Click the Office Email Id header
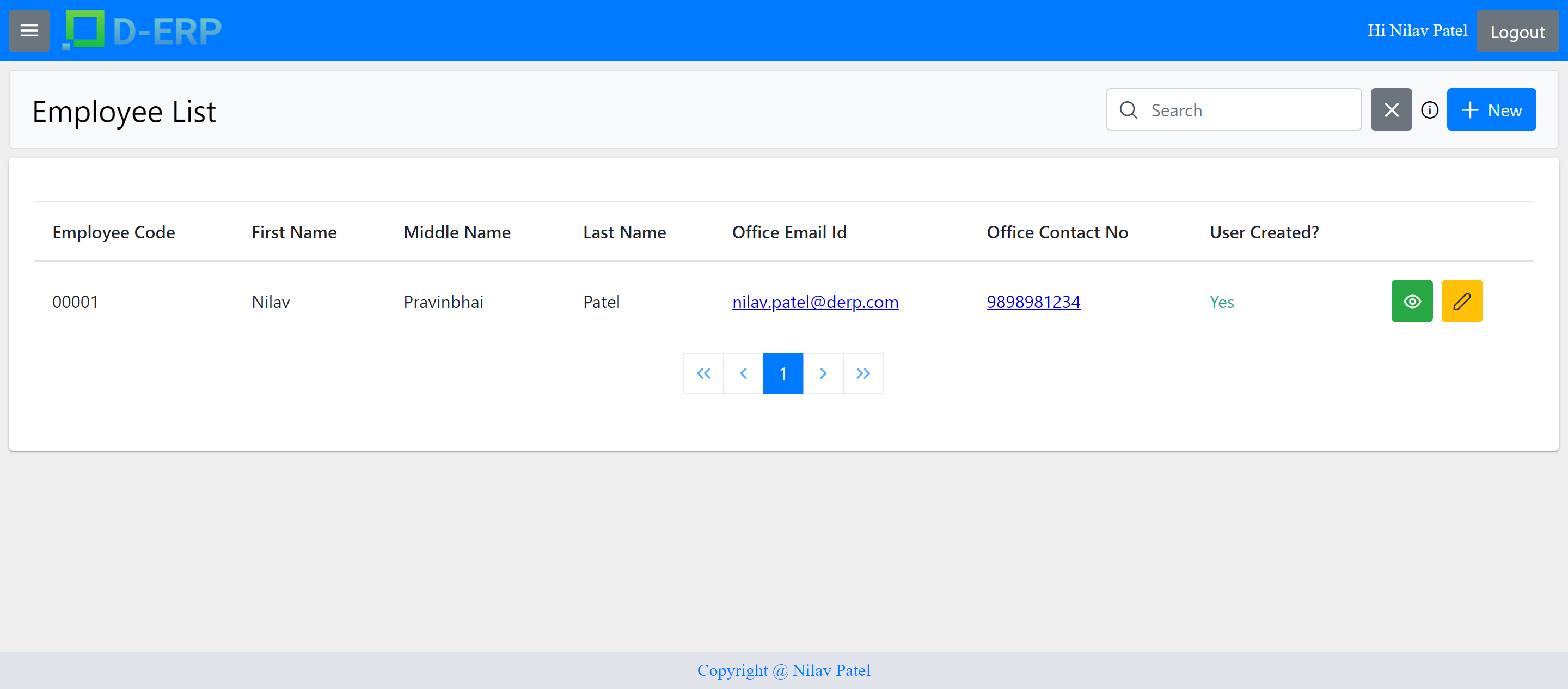The width and height of the screenshot is (1568, 689). pos(789,232)
